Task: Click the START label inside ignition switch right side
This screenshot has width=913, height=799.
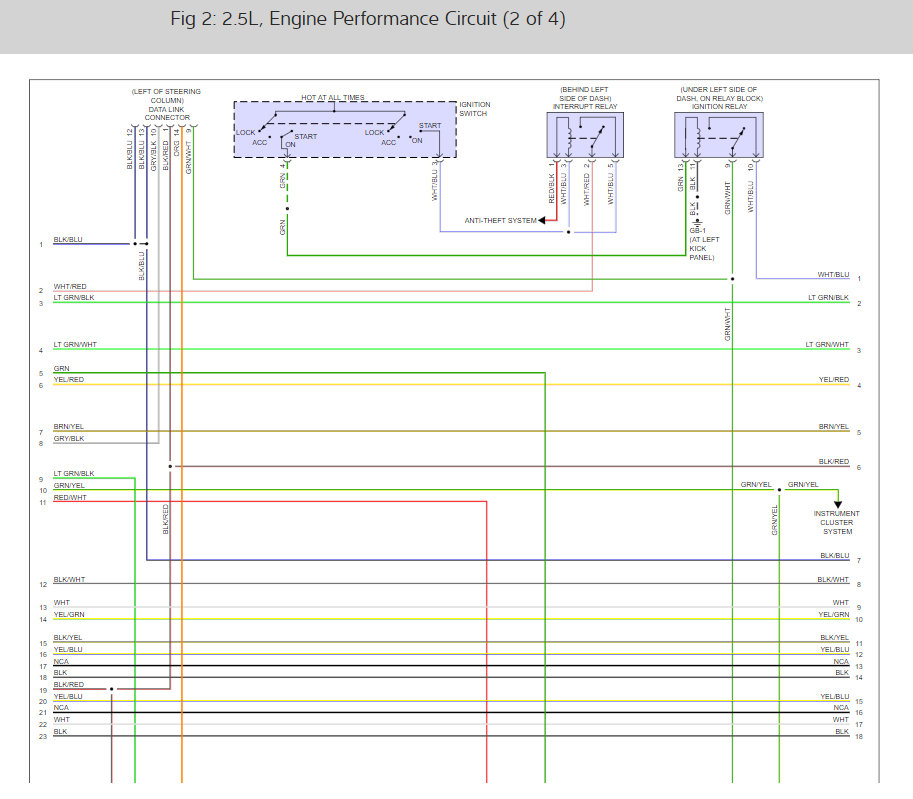Action: click(x=430, y=126)
